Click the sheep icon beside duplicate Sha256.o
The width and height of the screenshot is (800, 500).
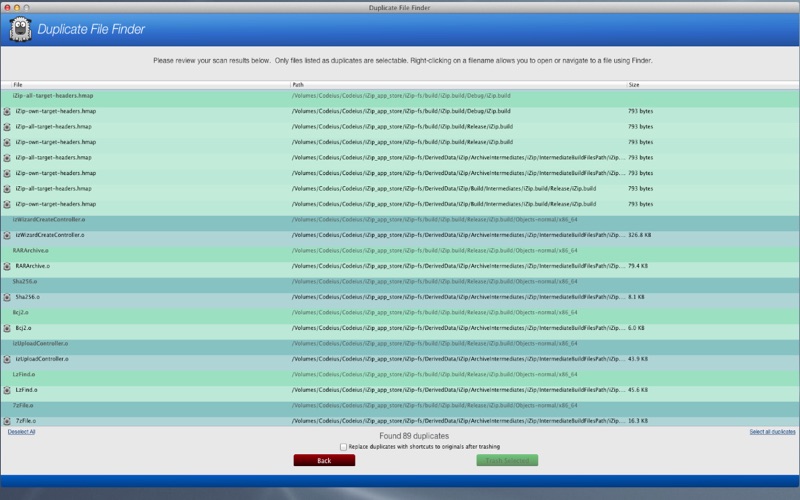[7, 297]
